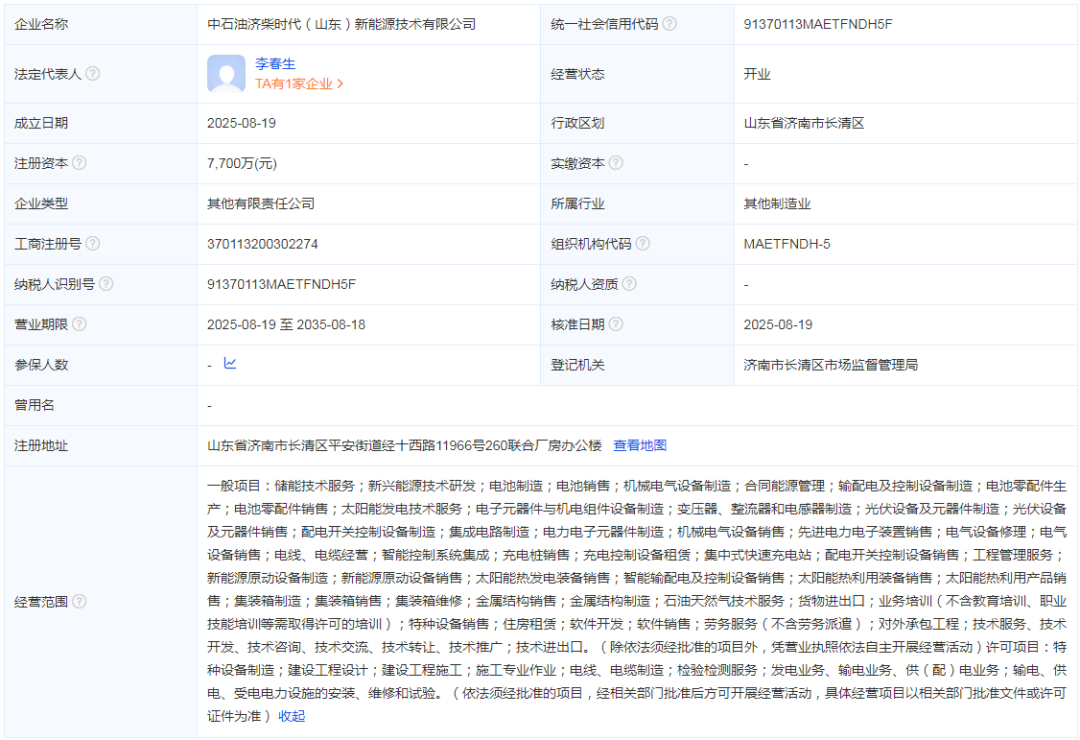Open legal representative 李春生 profile link
The image size is (1080, 740).
(x=275, y=63)
